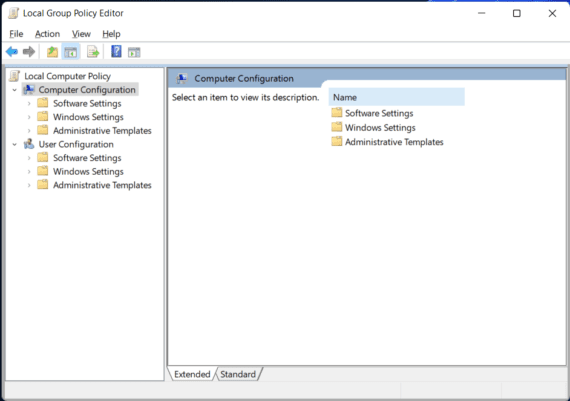Click the Up one level folder icon
Screen dimensions: 570x401
pos(52,52)
